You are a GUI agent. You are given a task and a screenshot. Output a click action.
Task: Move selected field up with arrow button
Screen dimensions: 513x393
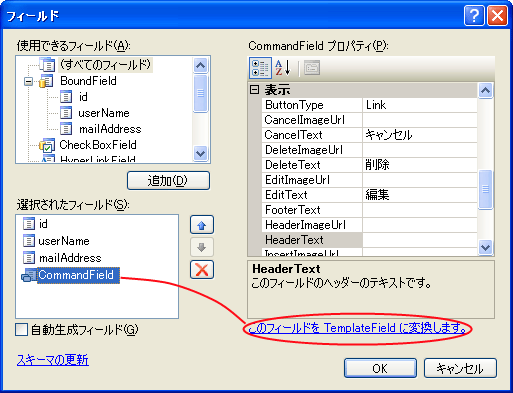click(202, 225)
